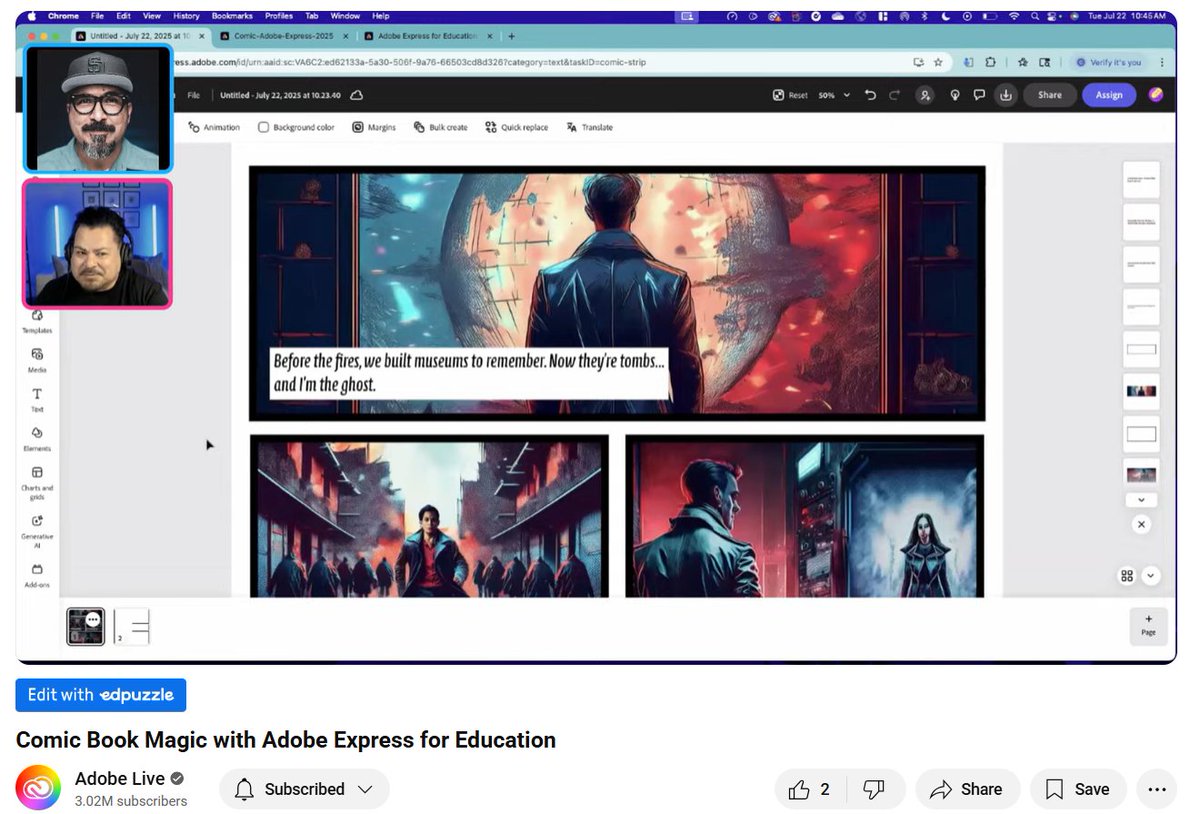The height and width of the screenshot is (814, 1200).
Task: Open the Margins option
Action: [x=373, y=127]
